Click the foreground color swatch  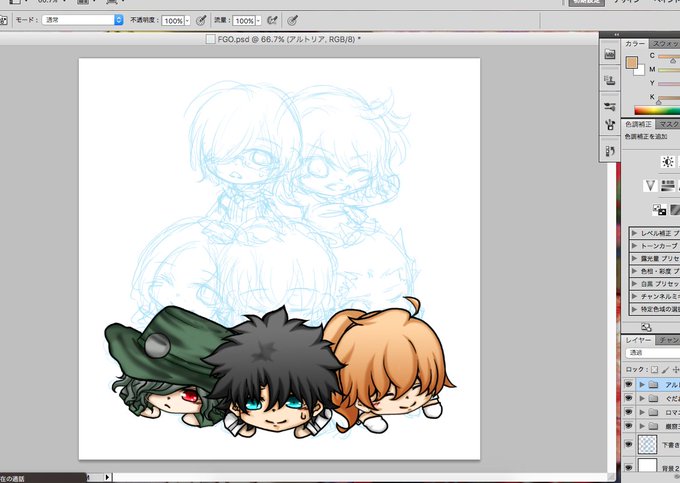coord(632,63)
